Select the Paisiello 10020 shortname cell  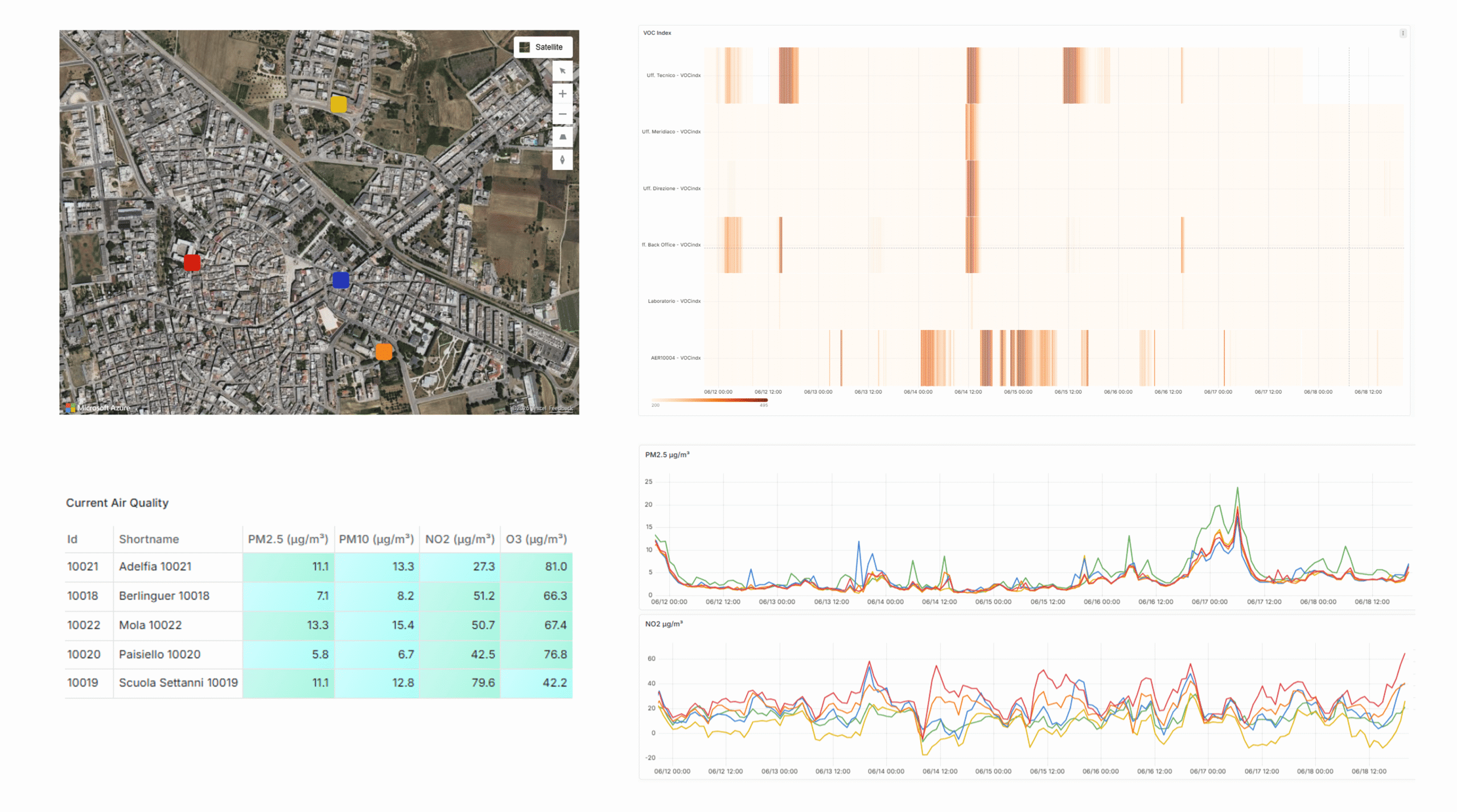tap(178, 654)
